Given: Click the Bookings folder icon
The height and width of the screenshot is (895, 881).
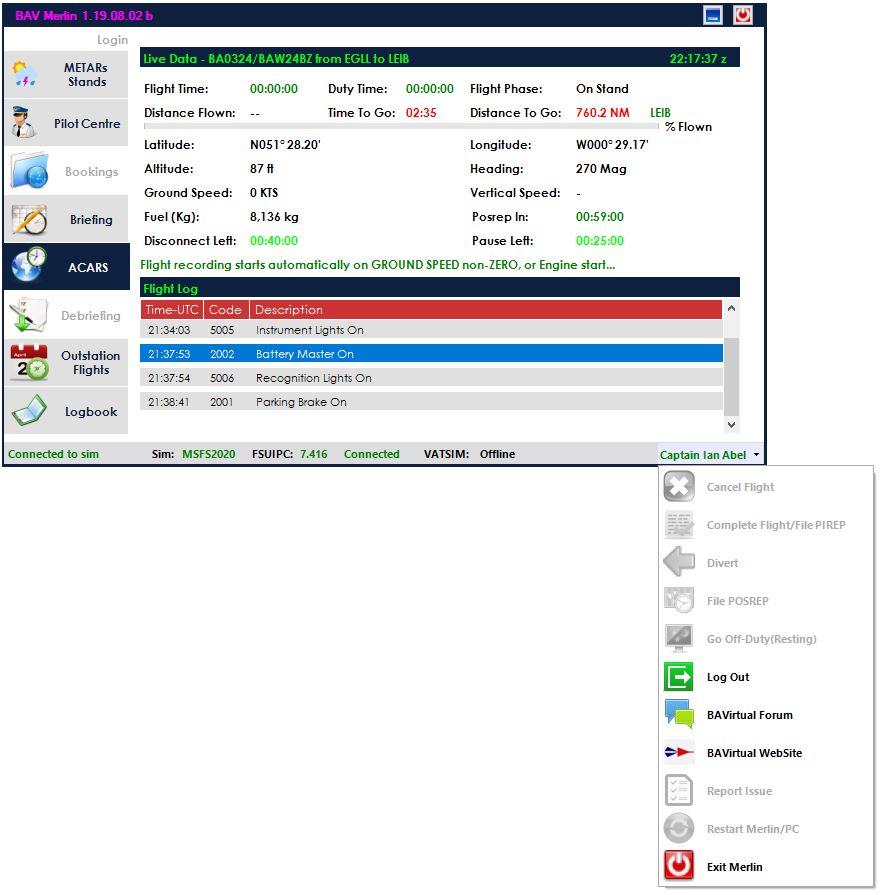Looking at the screenshot, I should tap(29, 171).
